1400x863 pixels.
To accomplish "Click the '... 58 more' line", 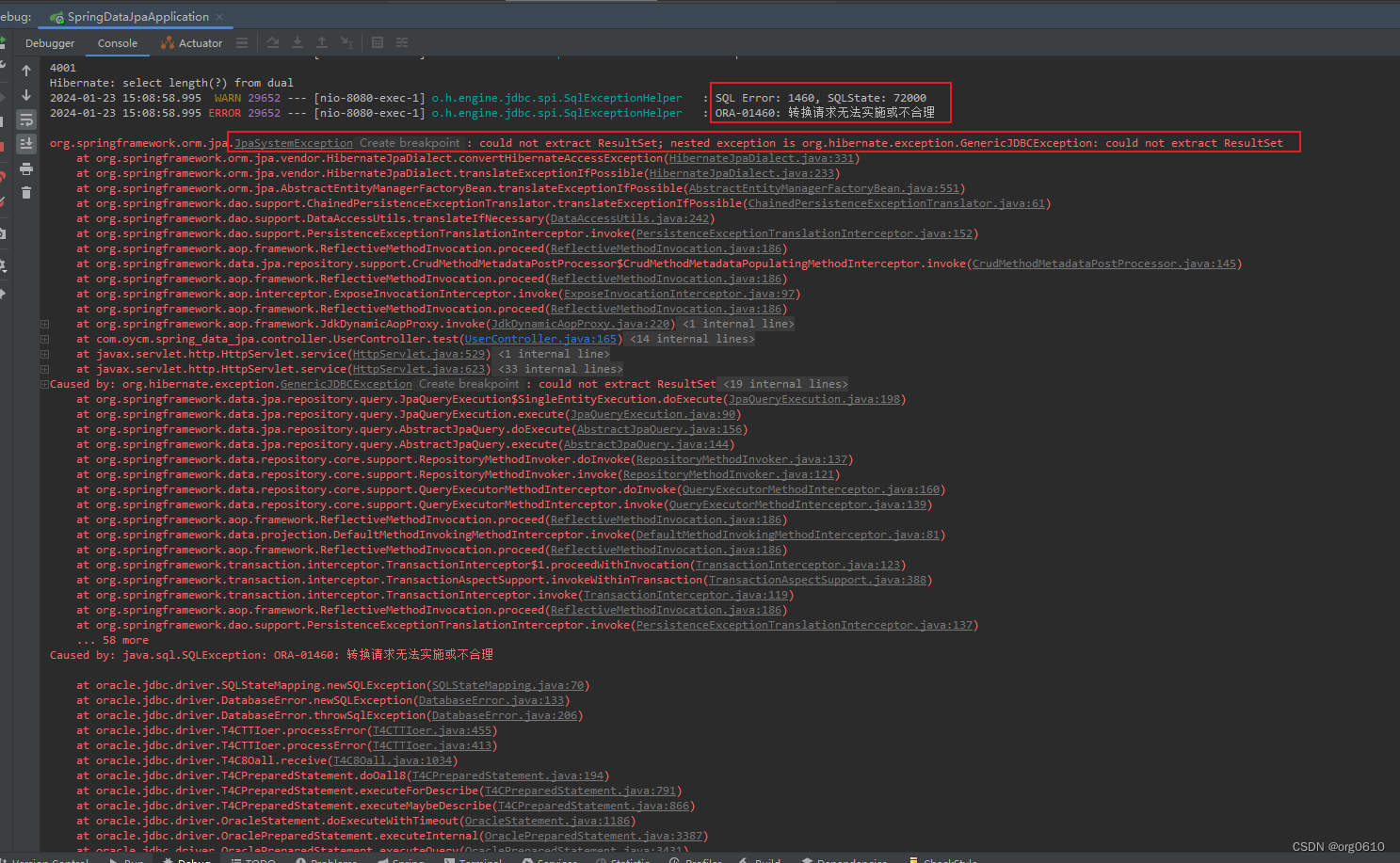I will pos(113,640).
